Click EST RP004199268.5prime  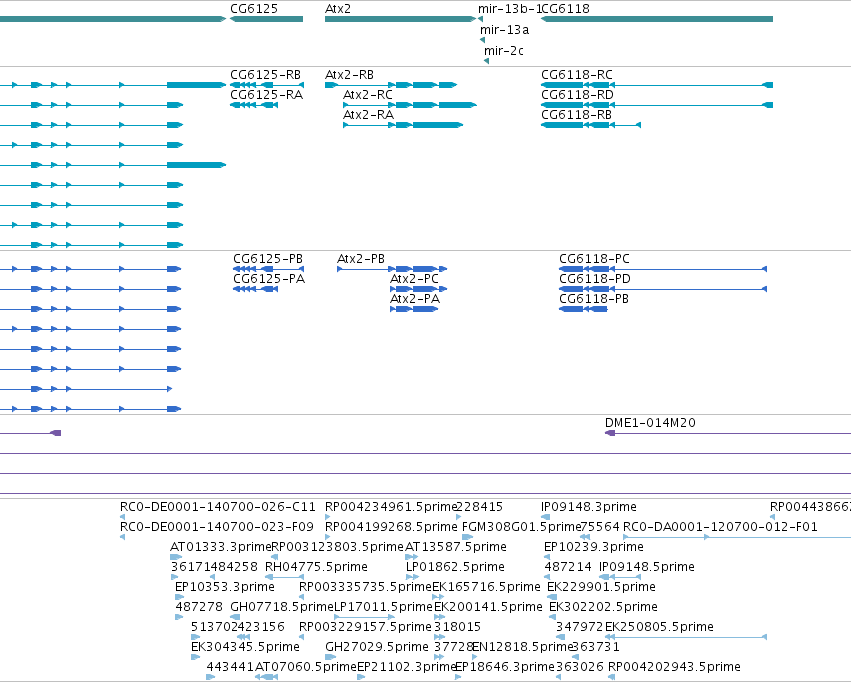tap(391, 527)
